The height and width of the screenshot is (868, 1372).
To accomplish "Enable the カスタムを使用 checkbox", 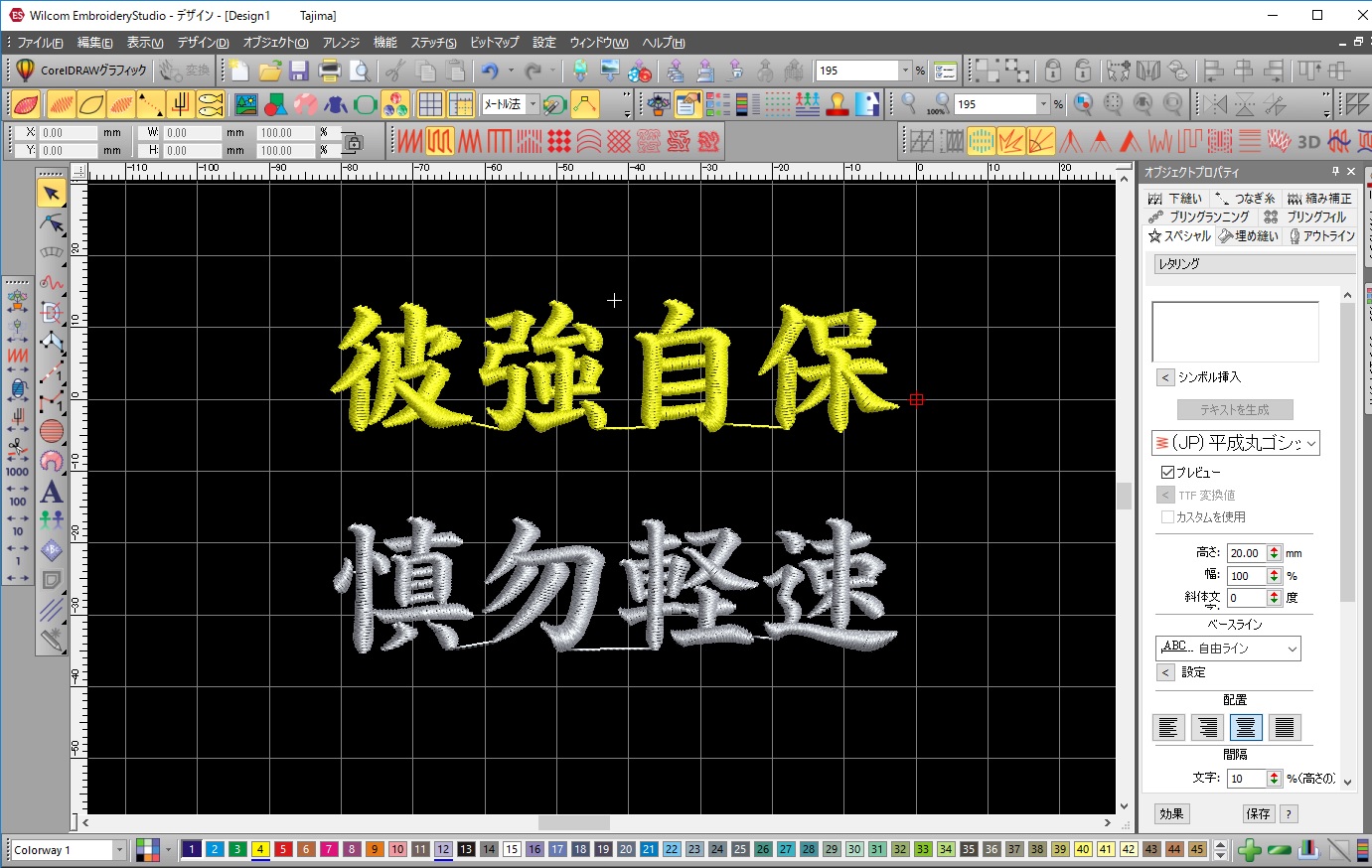I will click(x=1168, y=516).
